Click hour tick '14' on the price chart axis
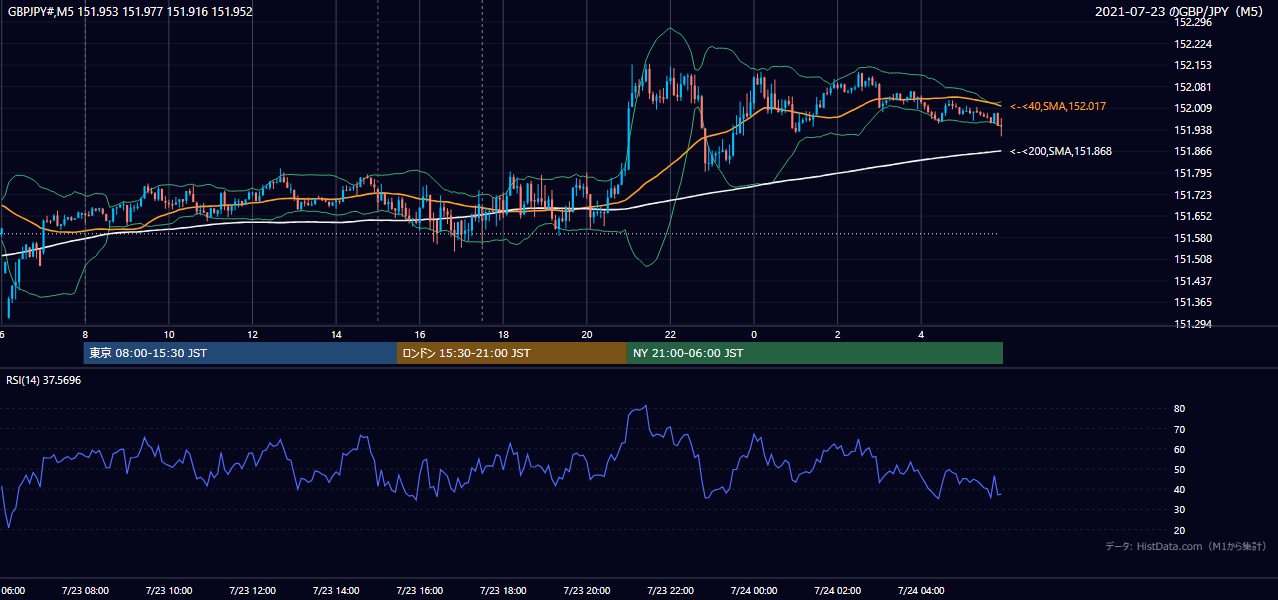This screenshot has height=600, width=1278. (336, 334)
